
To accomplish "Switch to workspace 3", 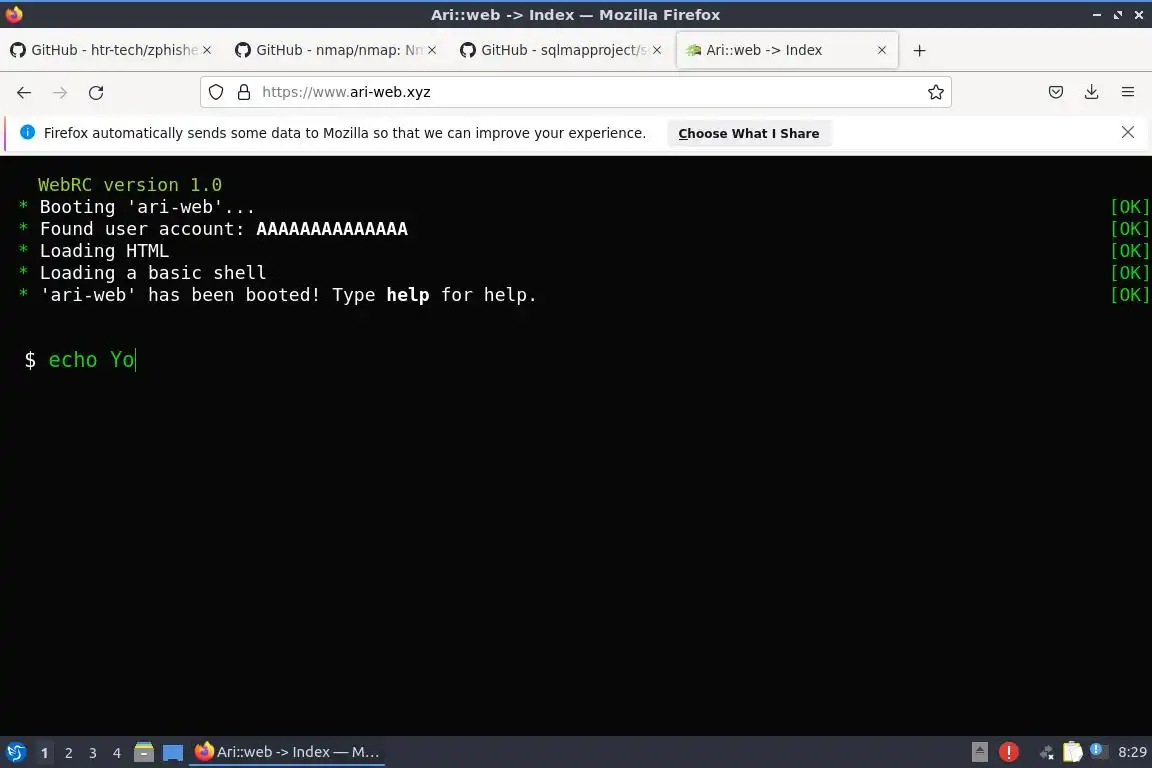I will pos(93,753).
